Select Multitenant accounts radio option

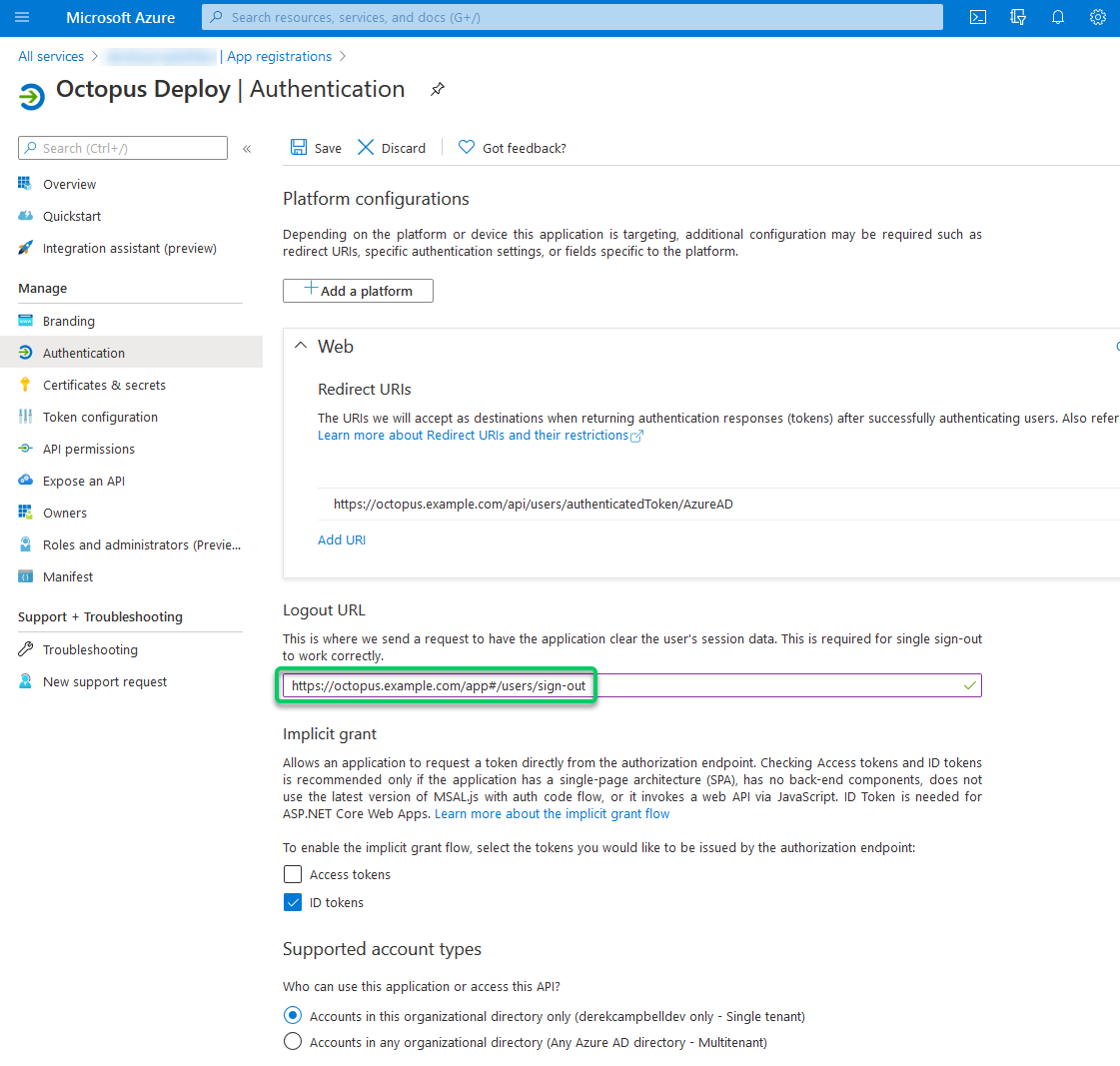292,1041
